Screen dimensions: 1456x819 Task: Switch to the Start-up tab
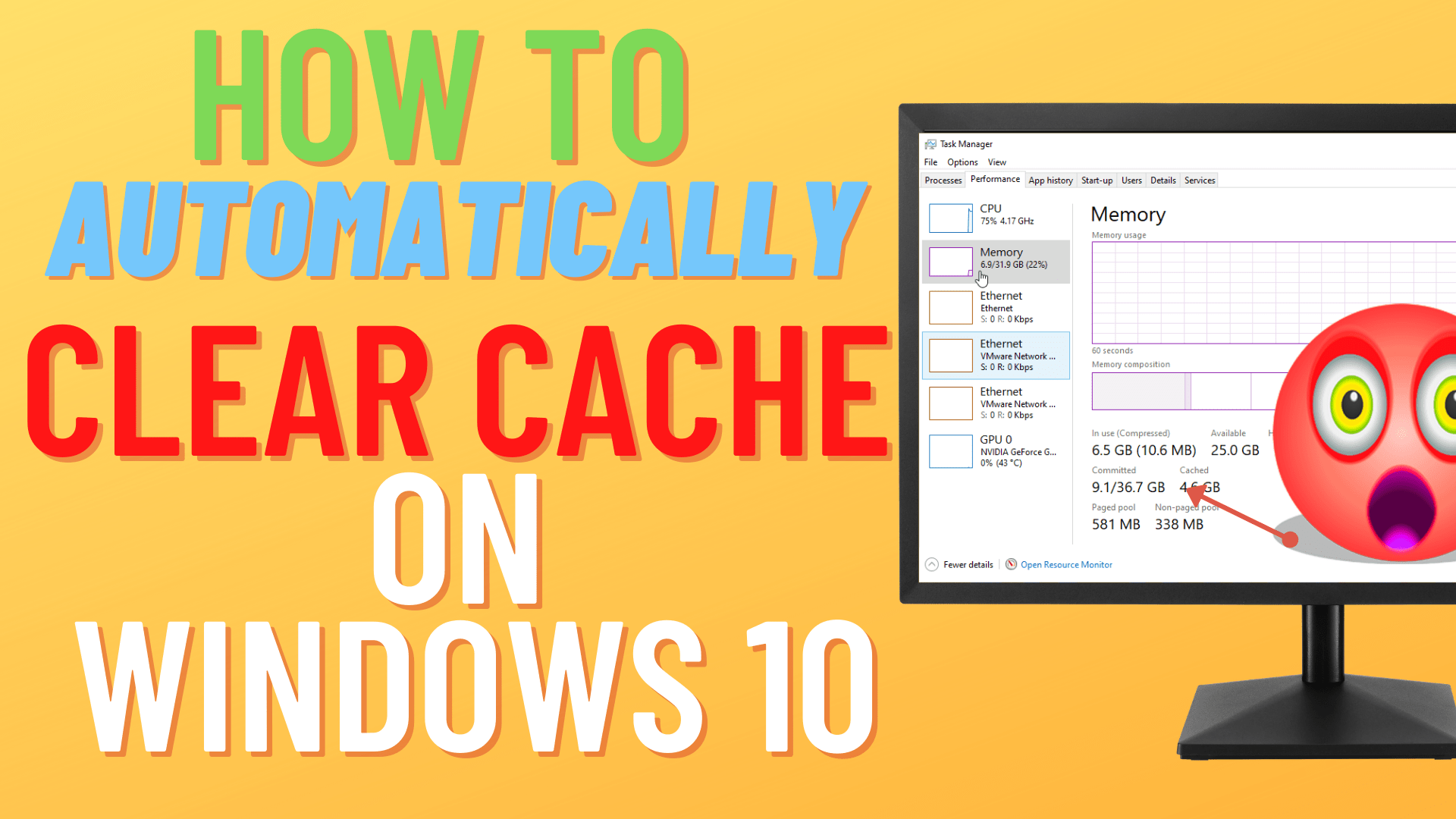pos(1097,180)
